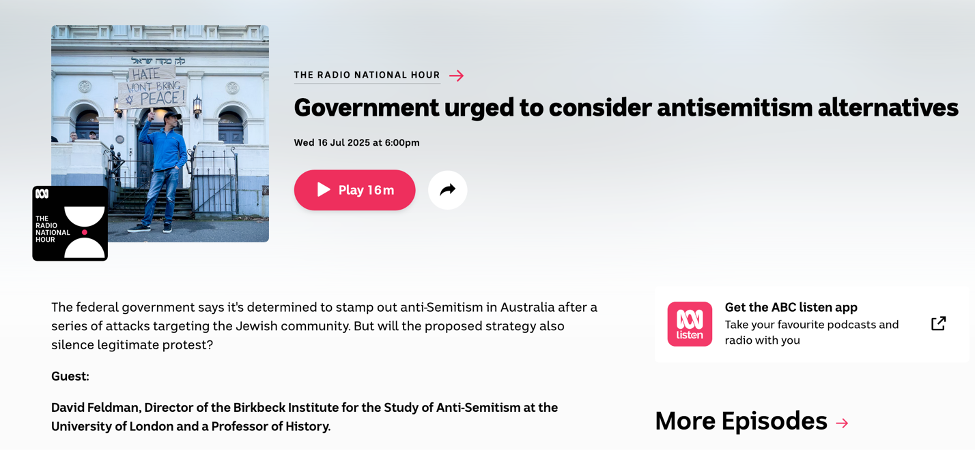
Task: Click the episode photo of the man holding a sign
Action: tap(160, 133)
